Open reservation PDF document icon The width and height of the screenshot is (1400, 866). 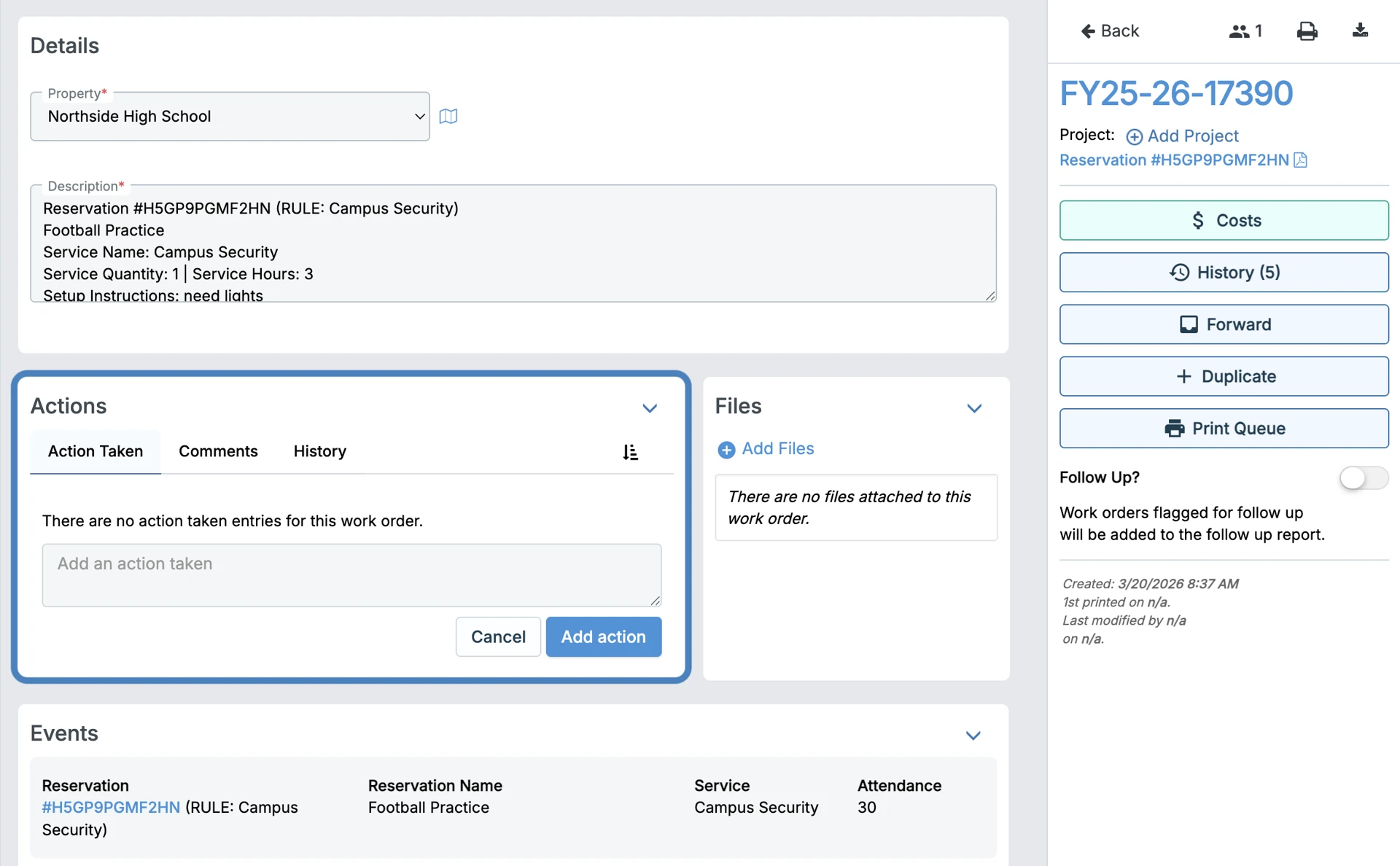tap(1301, 160)
